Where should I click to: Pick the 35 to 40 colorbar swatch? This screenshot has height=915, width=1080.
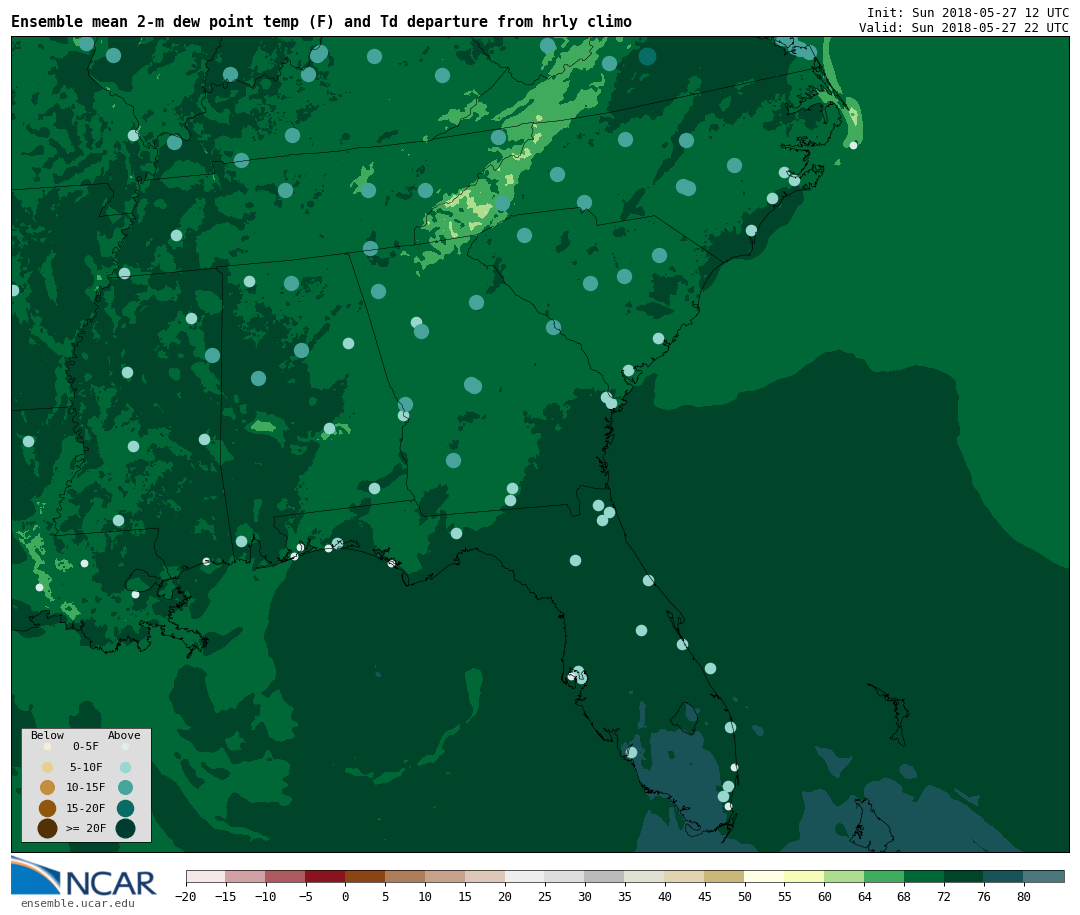tap(645, 876)
